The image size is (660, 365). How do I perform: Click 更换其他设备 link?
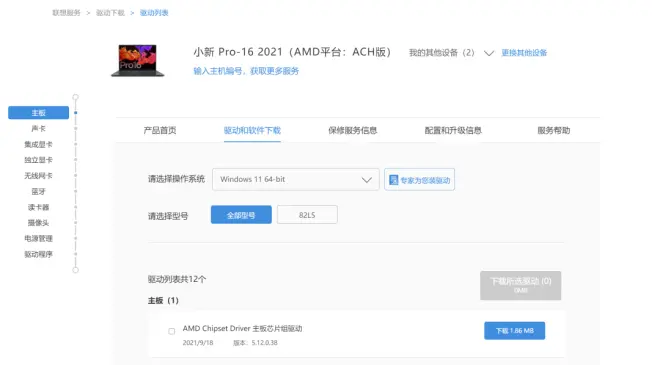pyautogui.click(x=524, y=53)
